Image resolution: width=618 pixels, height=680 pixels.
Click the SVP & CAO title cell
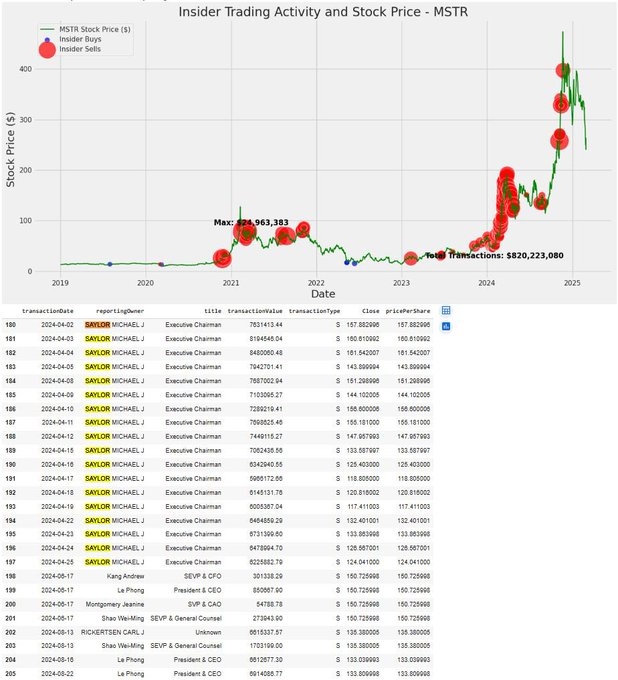pos(204,605)
